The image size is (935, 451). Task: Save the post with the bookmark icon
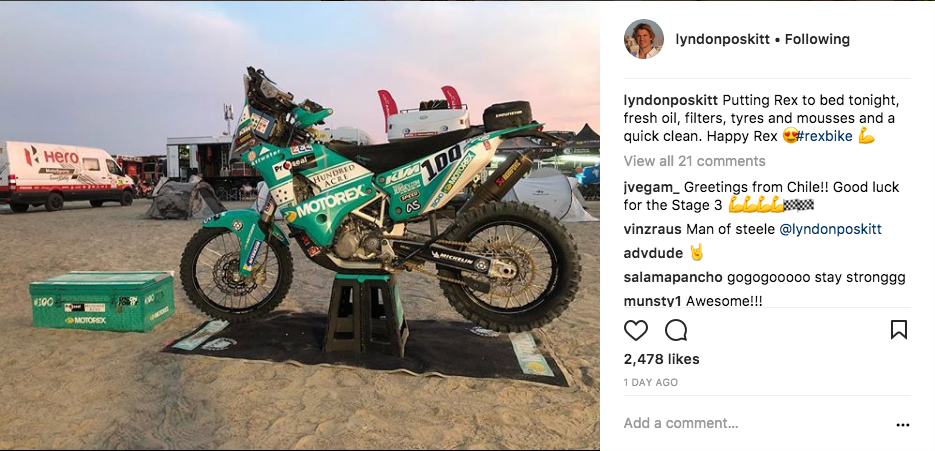[x=899, y=330]
